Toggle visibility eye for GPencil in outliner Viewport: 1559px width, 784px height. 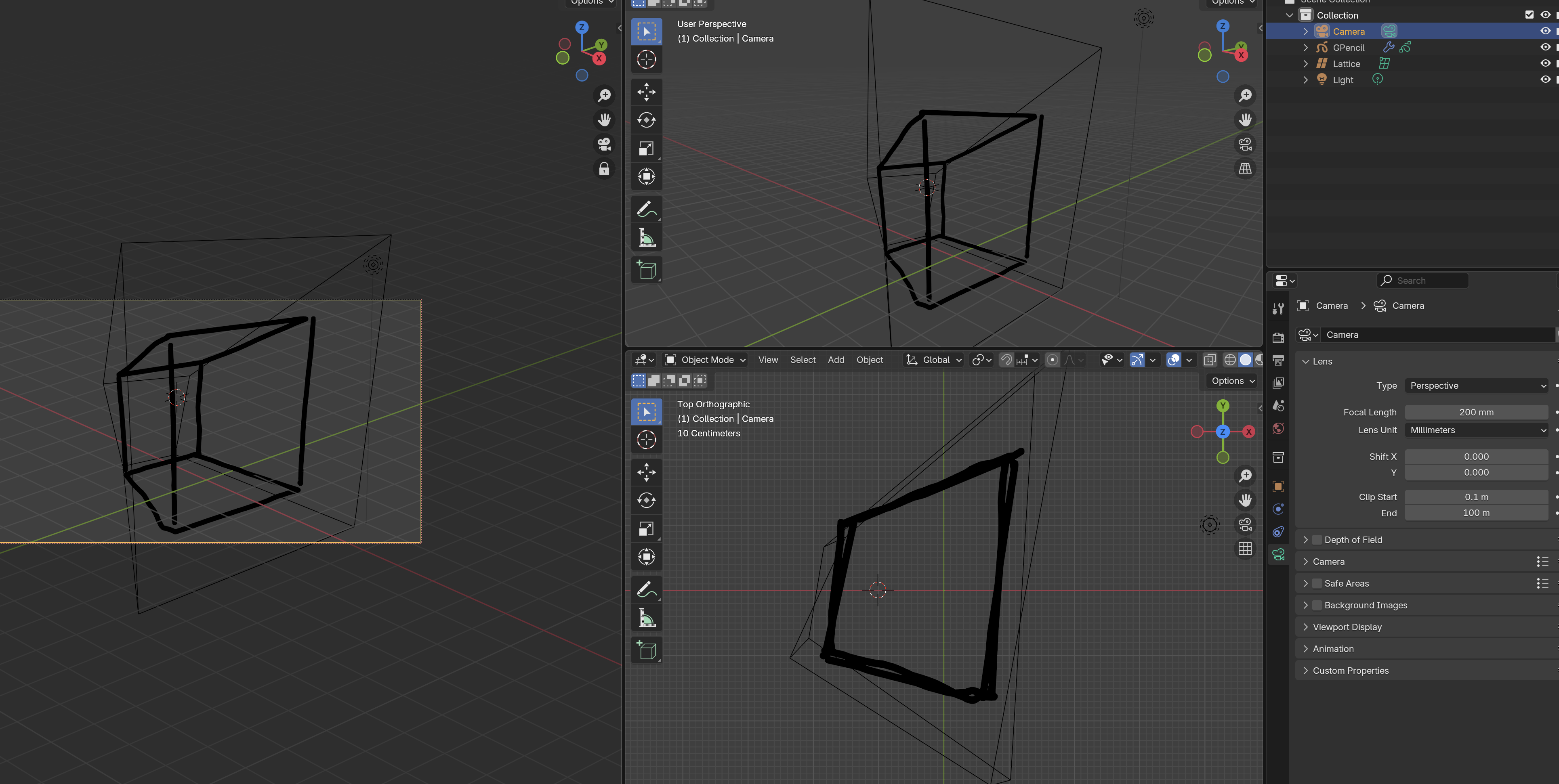(x=1545, y=47)
